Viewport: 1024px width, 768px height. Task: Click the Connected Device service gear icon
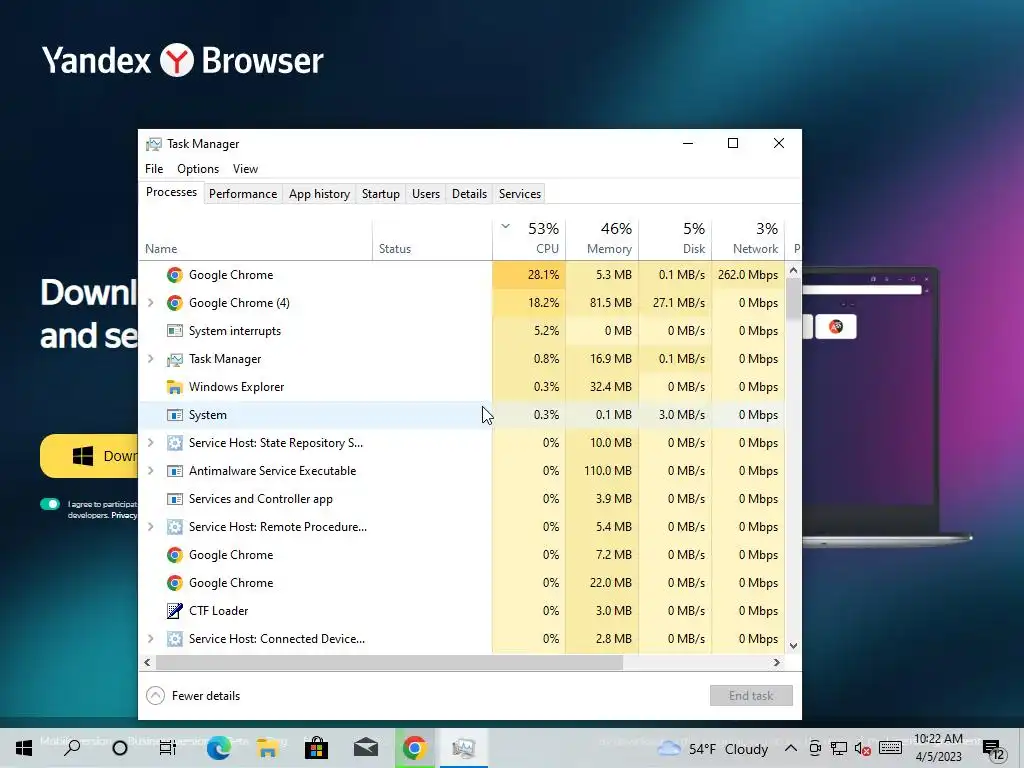174,639
